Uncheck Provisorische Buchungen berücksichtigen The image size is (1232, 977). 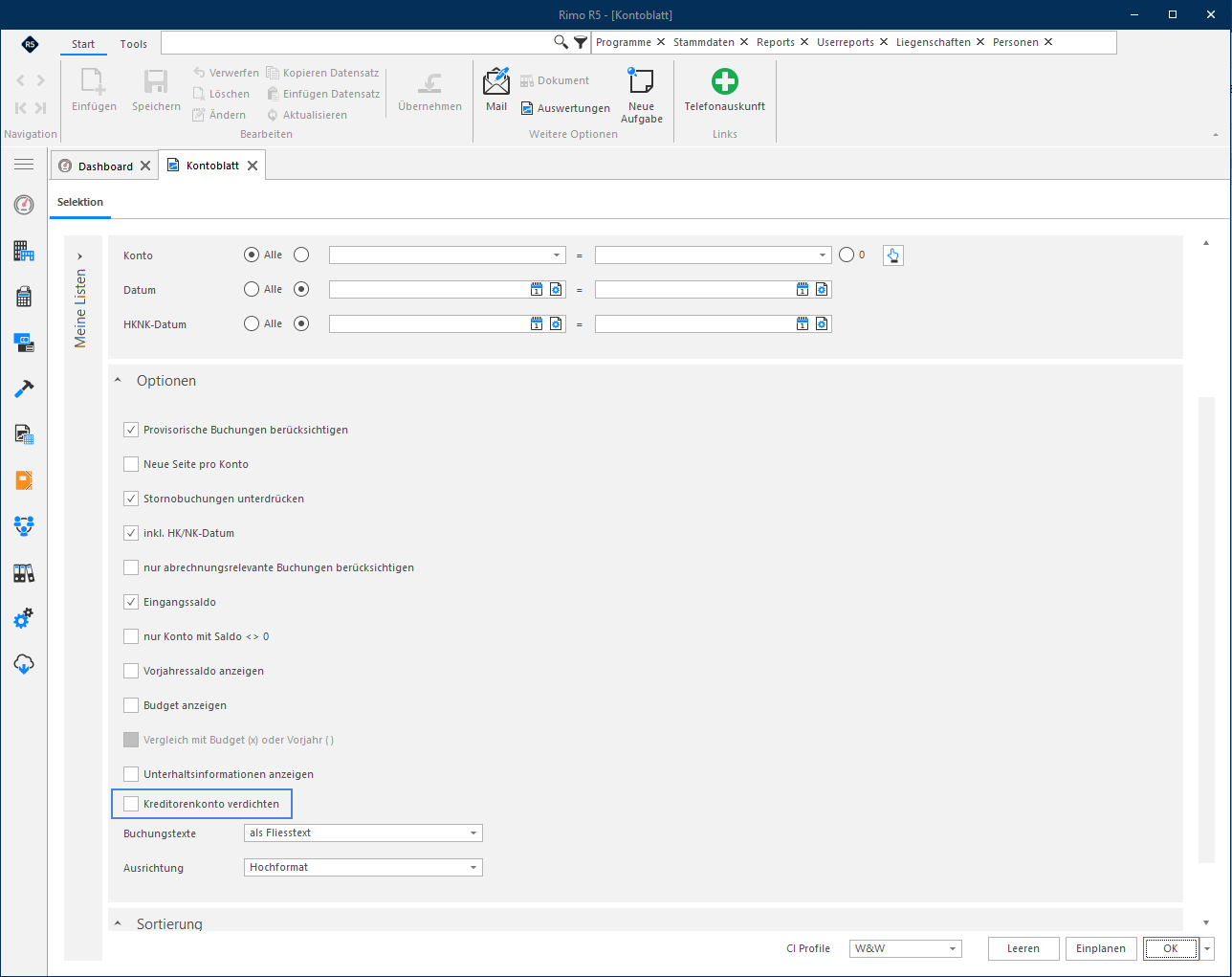[131, 430]
